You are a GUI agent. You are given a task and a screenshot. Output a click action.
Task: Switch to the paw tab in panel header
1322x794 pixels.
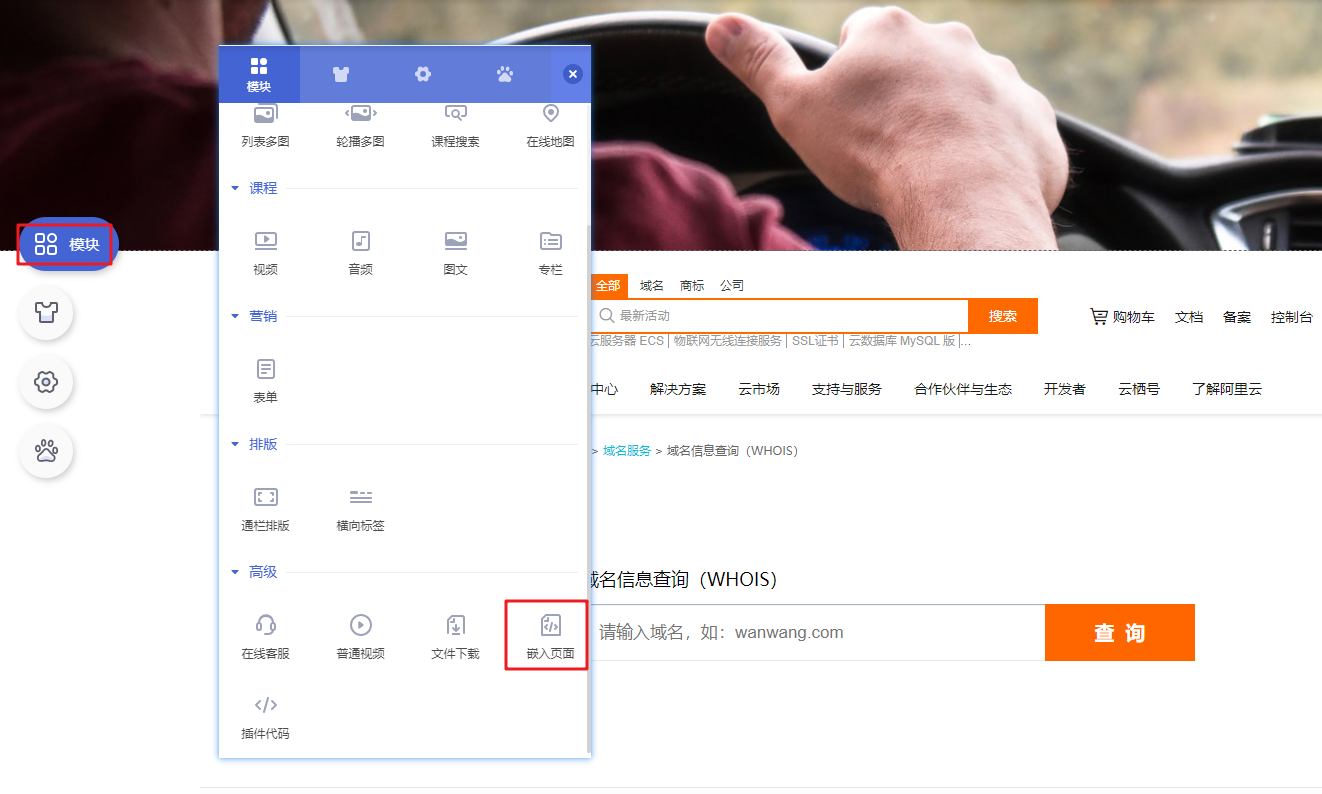tap(505, 75)
